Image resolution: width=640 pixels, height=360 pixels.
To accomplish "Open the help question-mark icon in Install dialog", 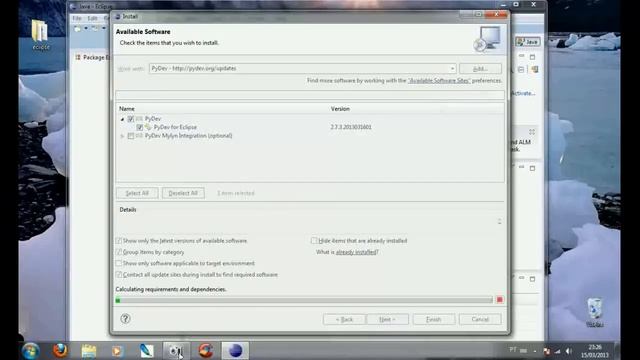I will pyautogui.click(x=125, y=319).
